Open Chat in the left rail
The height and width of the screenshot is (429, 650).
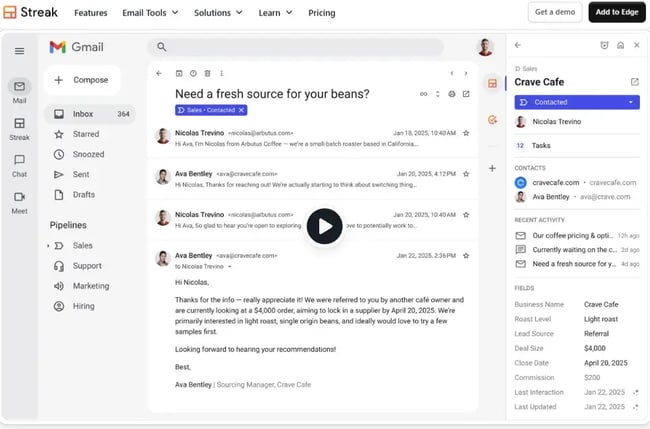(19, 165)
